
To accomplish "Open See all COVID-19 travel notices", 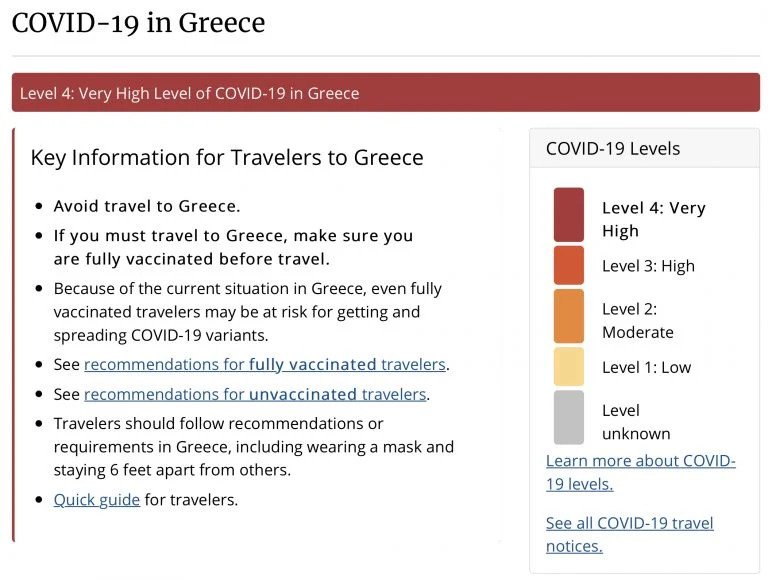I will (x=629, y=534).
